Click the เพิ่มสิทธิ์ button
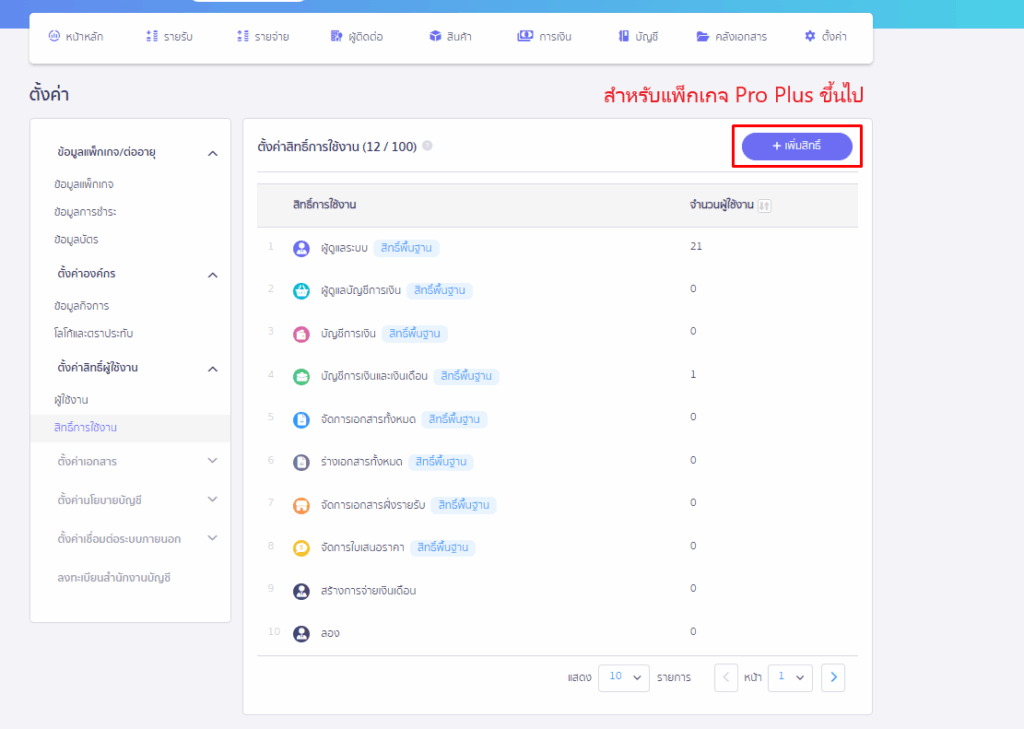This screenshot has height=729, width=1024. pos(797,146)
